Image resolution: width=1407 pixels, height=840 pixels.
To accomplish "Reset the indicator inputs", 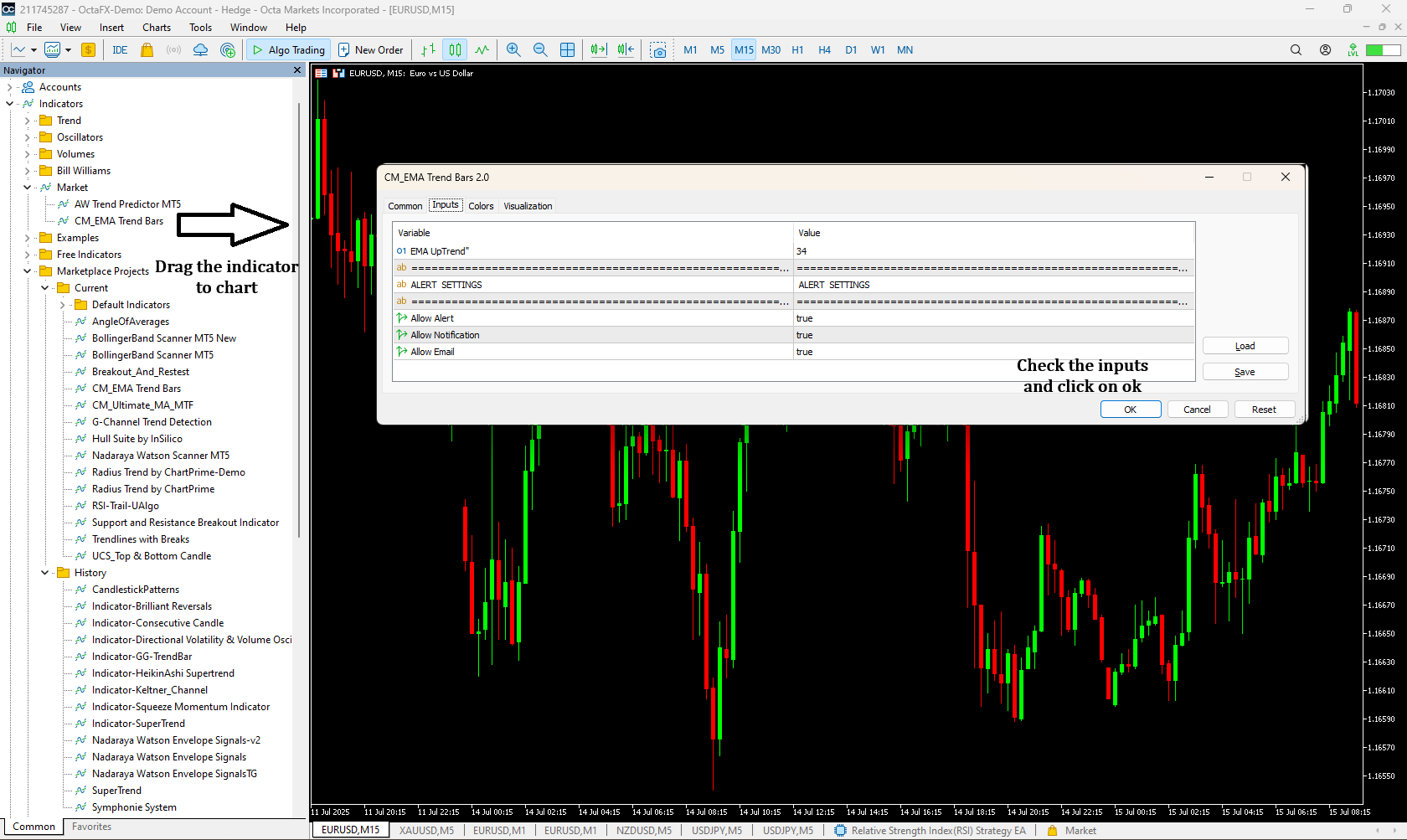I will tap(1265, 410).
